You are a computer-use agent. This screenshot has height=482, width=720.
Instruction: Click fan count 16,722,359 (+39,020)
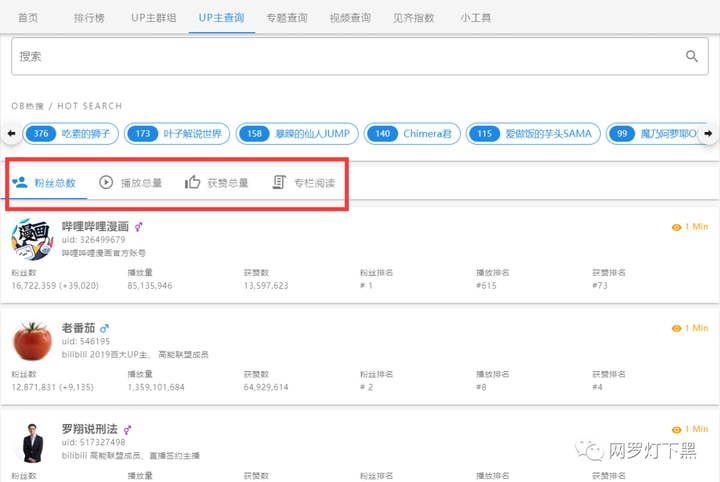(55, 286)
